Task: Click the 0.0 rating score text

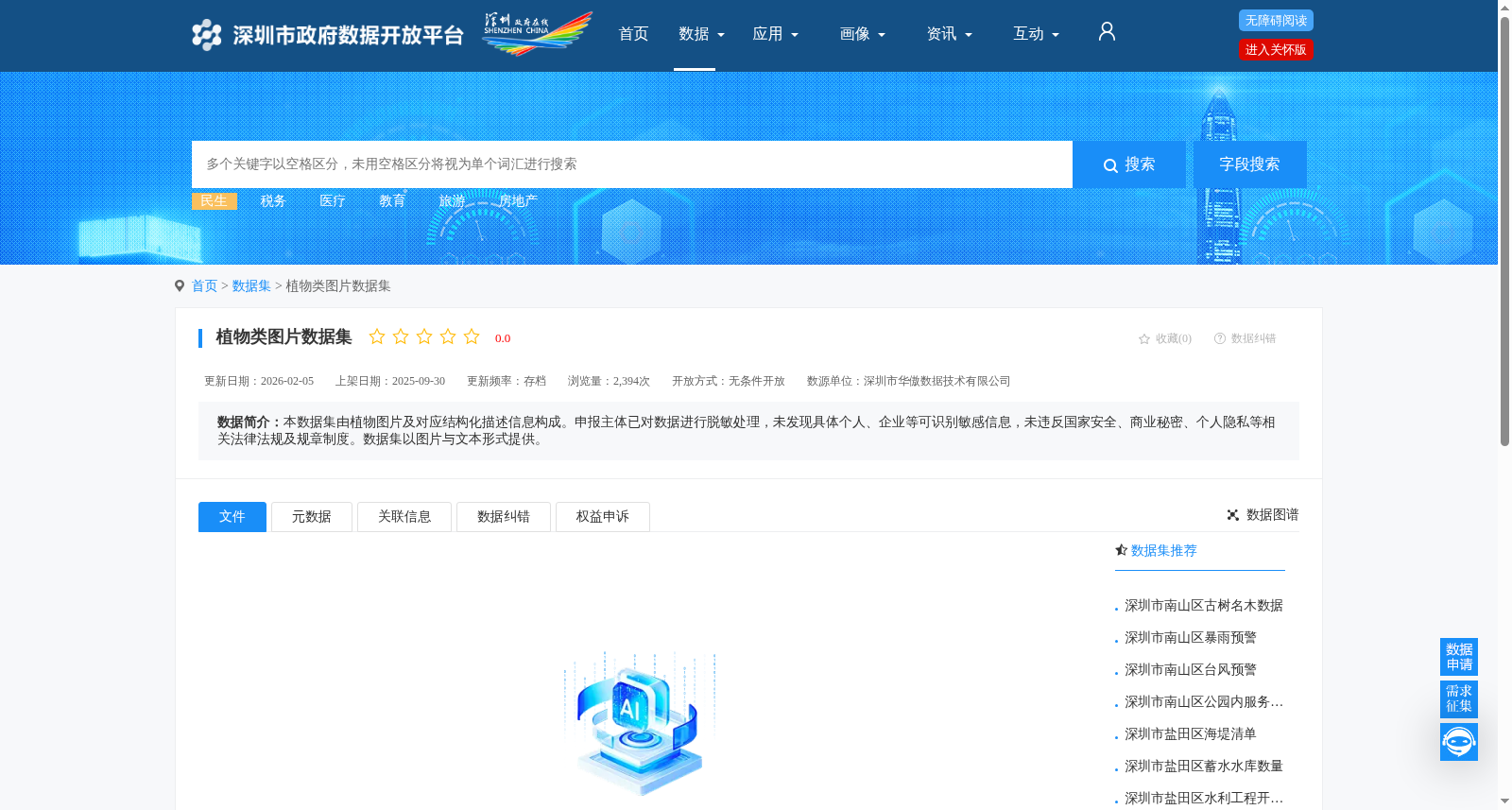Action: pyautogui.click(x=503, y=338)
